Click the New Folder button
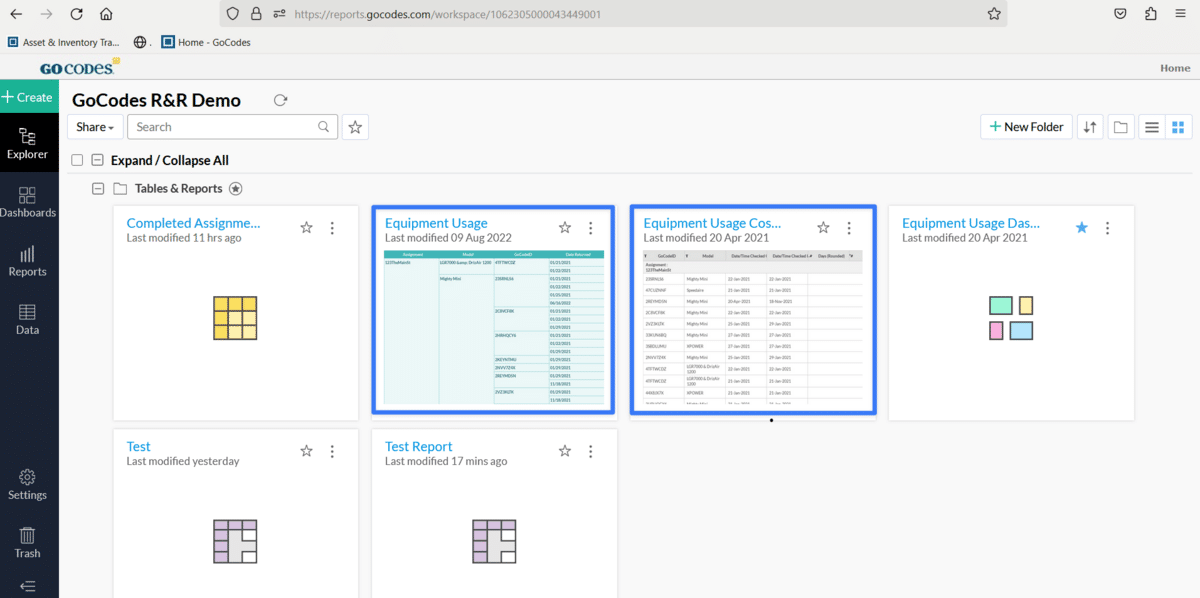The image size is (1200, 598). pos(1027,127)
